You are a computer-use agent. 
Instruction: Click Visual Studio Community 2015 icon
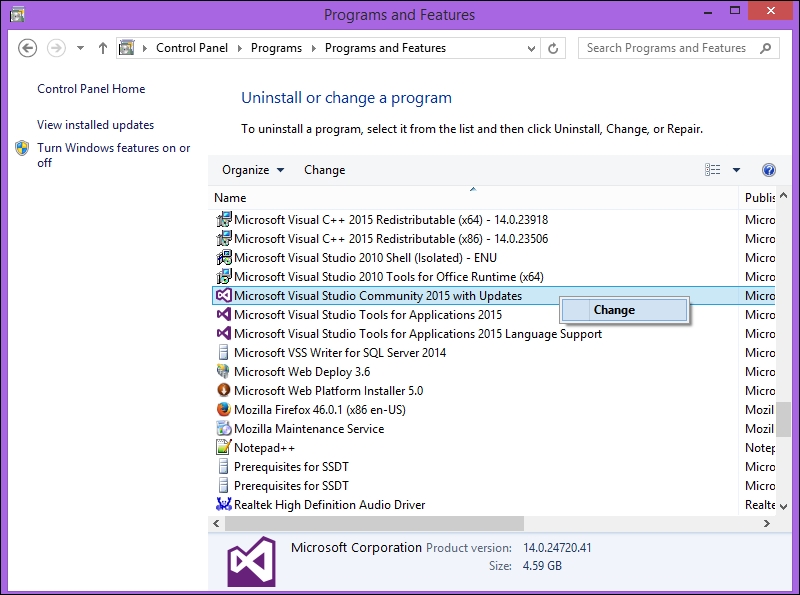point(223,295)
